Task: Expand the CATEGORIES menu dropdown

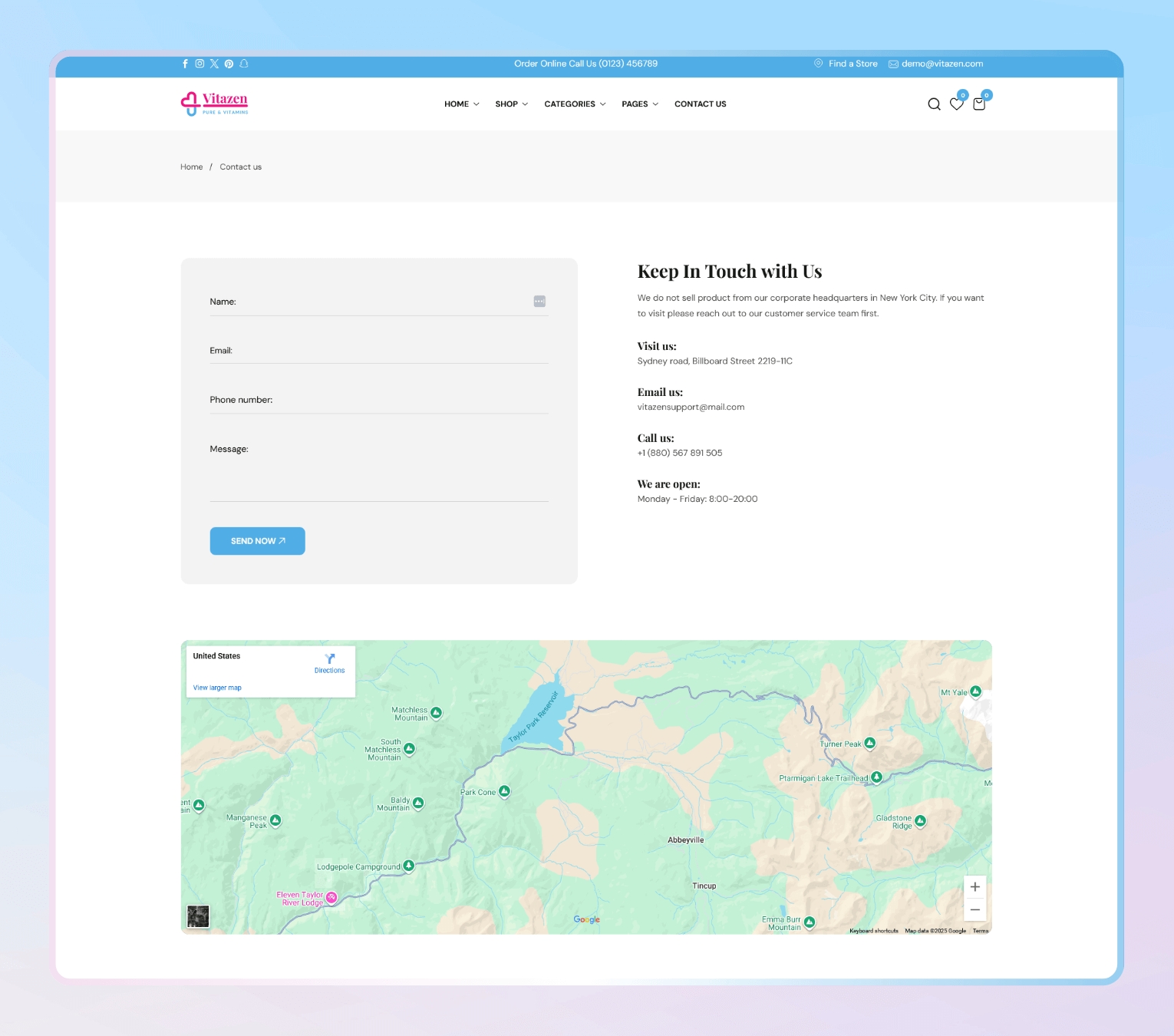Action: [575, 104]
